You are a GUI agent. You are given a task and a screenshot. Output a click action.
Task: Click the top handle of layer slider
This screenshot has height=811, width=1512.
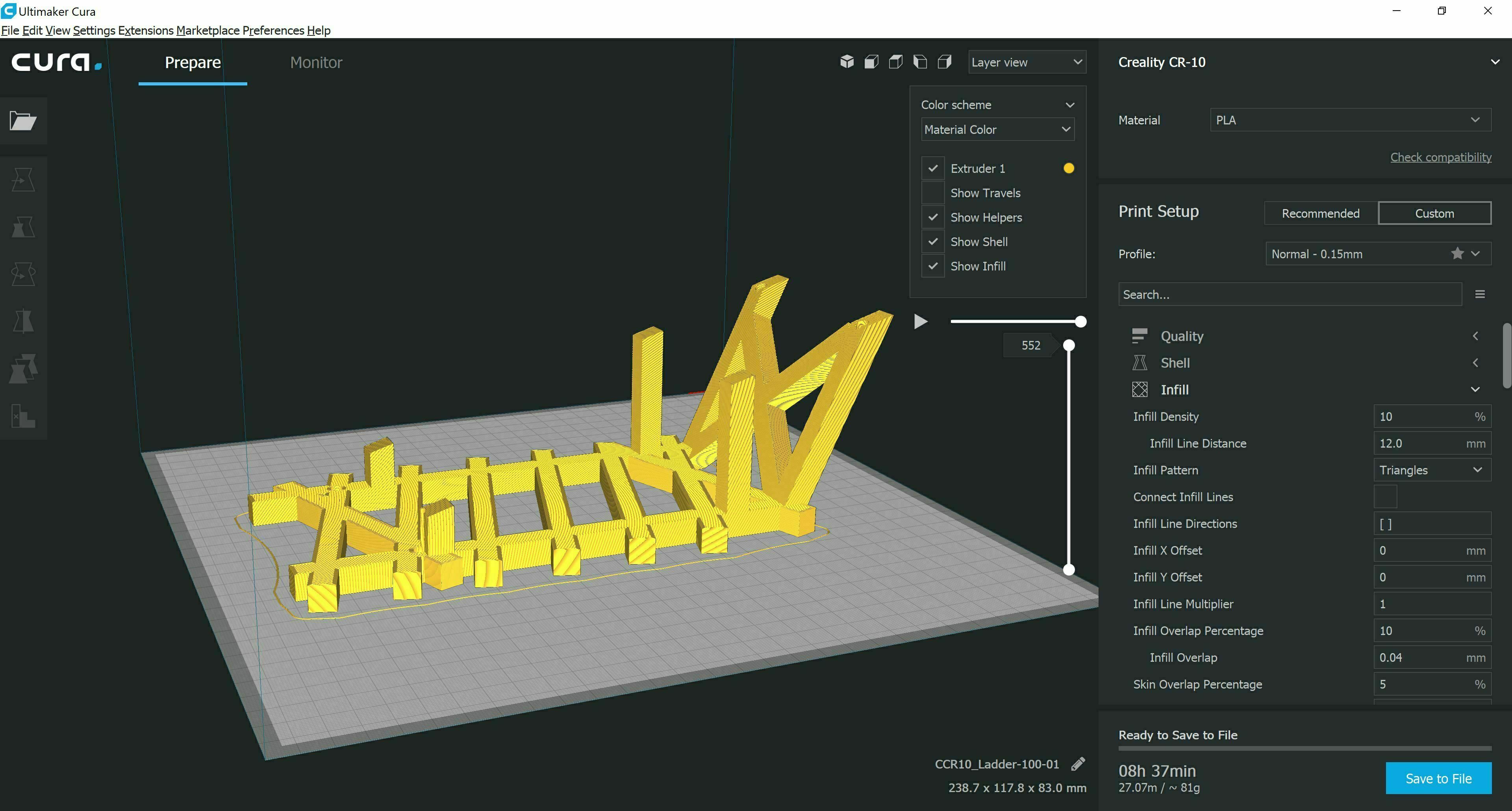click(x=1069, y=345)
